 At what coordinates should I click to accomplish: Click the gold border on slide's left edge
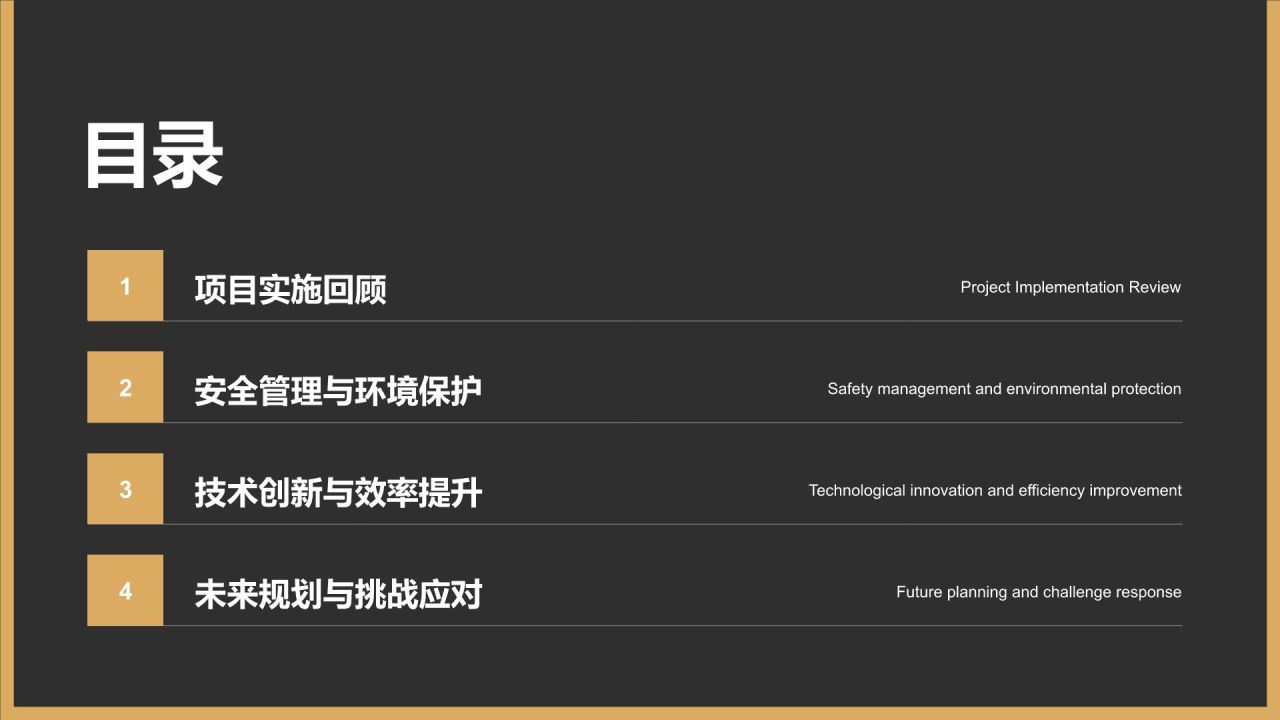6,360
